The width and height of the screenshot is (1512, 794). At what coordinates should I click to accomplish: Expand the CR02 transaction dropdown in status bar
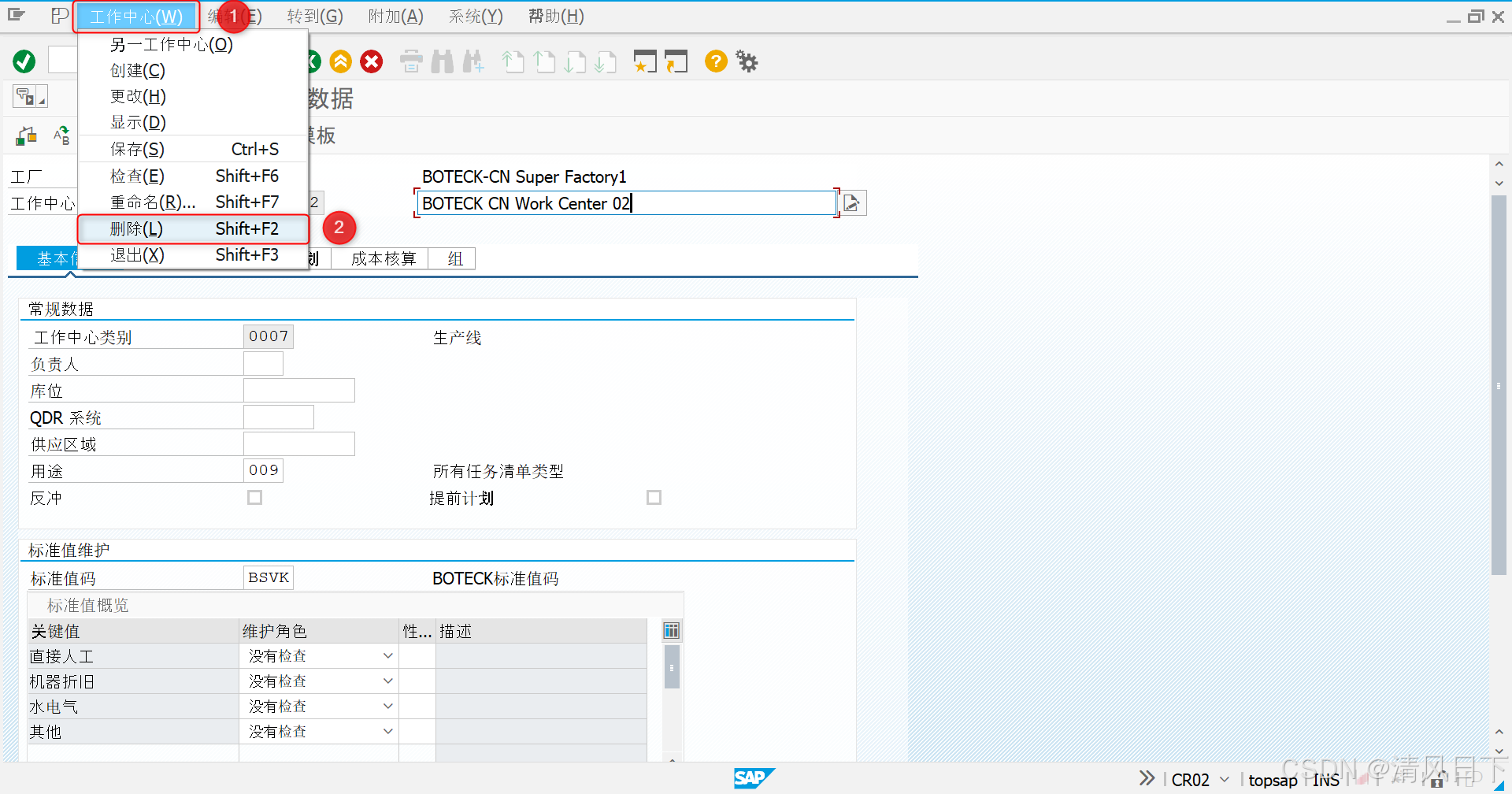click(x=1225, y=779)
